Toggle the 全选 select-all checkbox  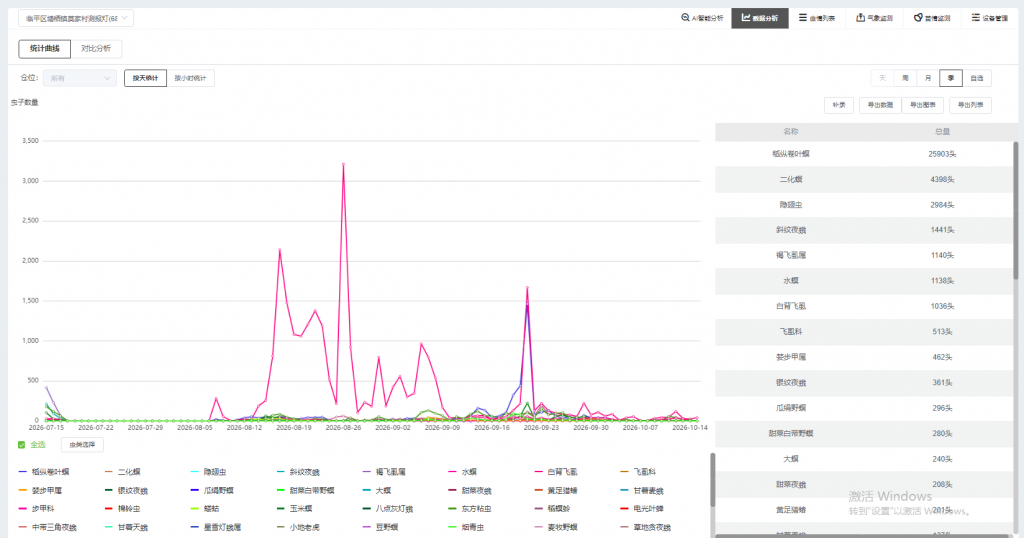pyautogui.click(x=22, y=445)
